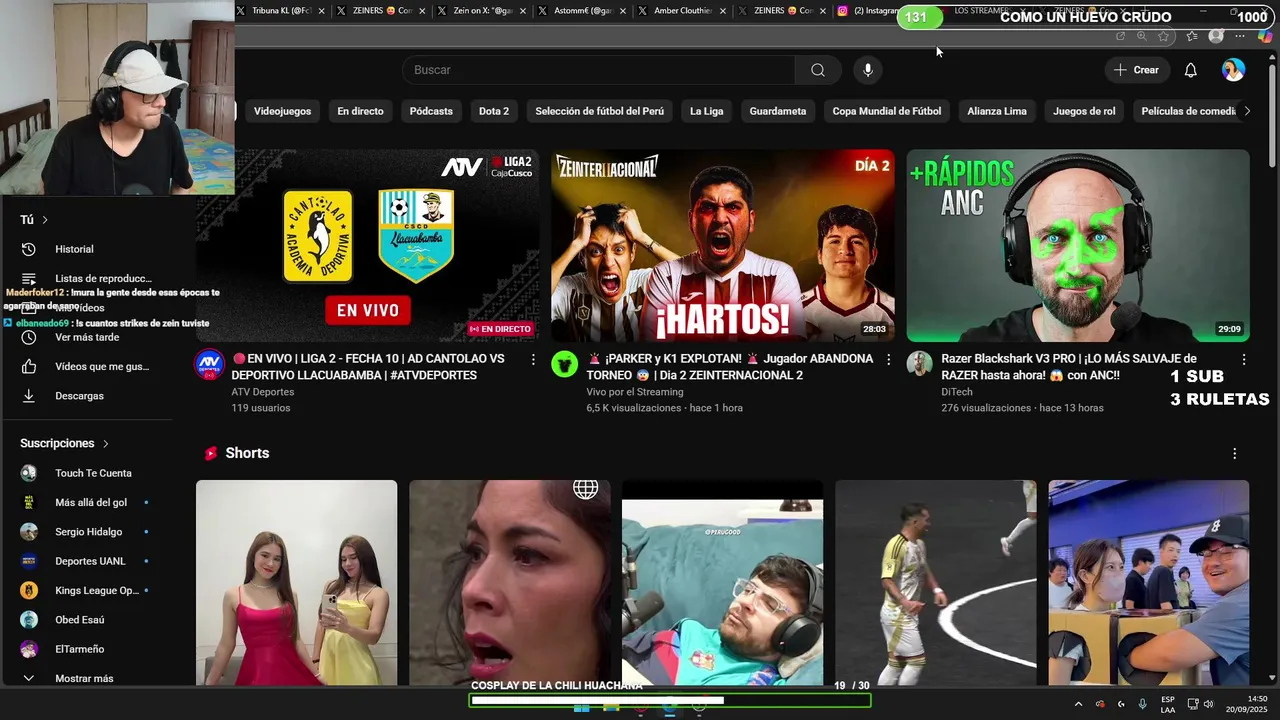Image resolution: width=1280 pixels, height=720 pixels.
Task: Play the woman close-up Short
Action: tap(509, 583)
